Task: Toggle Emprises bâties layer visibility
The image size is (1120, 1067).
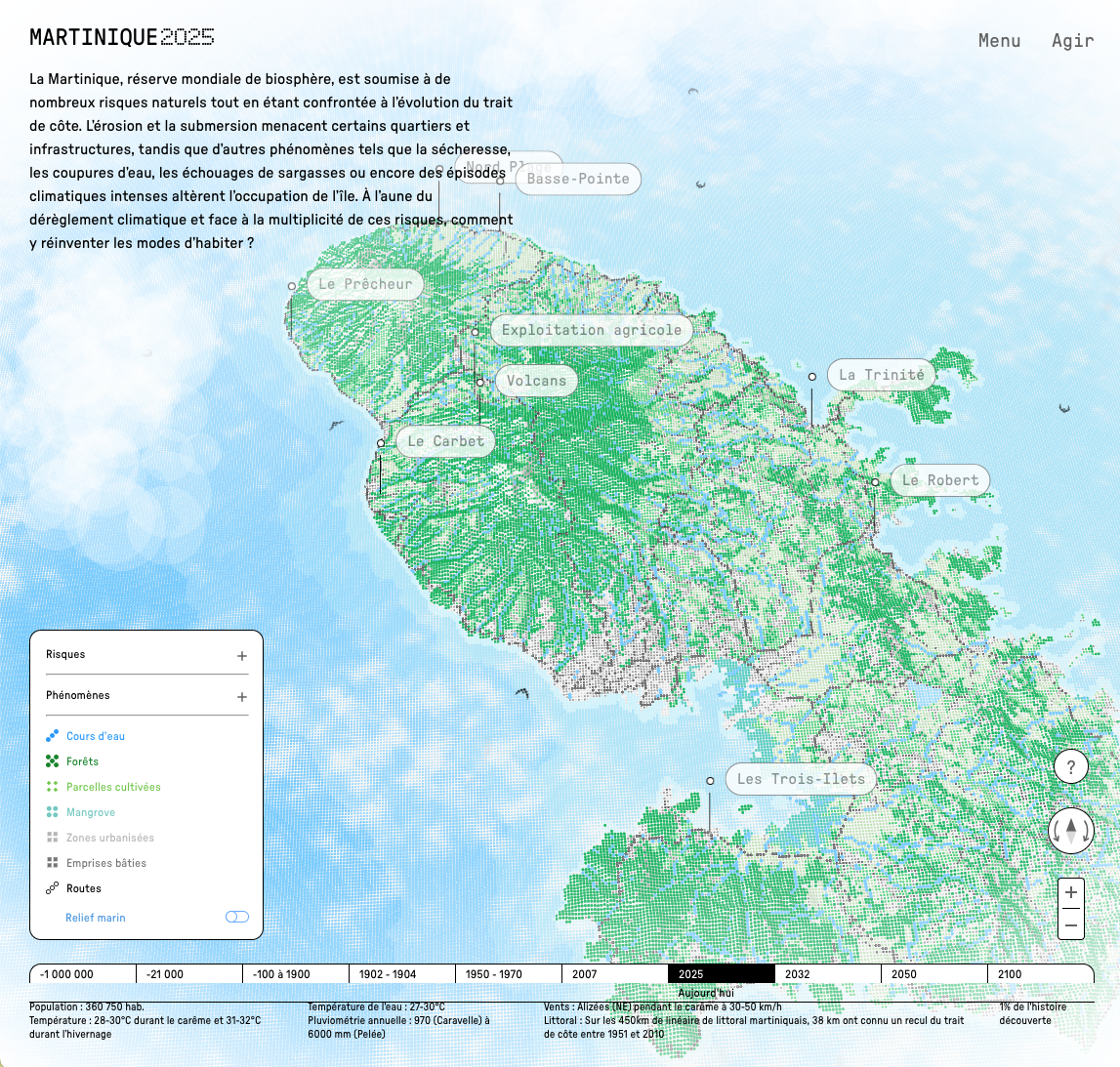Action: tap(105, 863)
